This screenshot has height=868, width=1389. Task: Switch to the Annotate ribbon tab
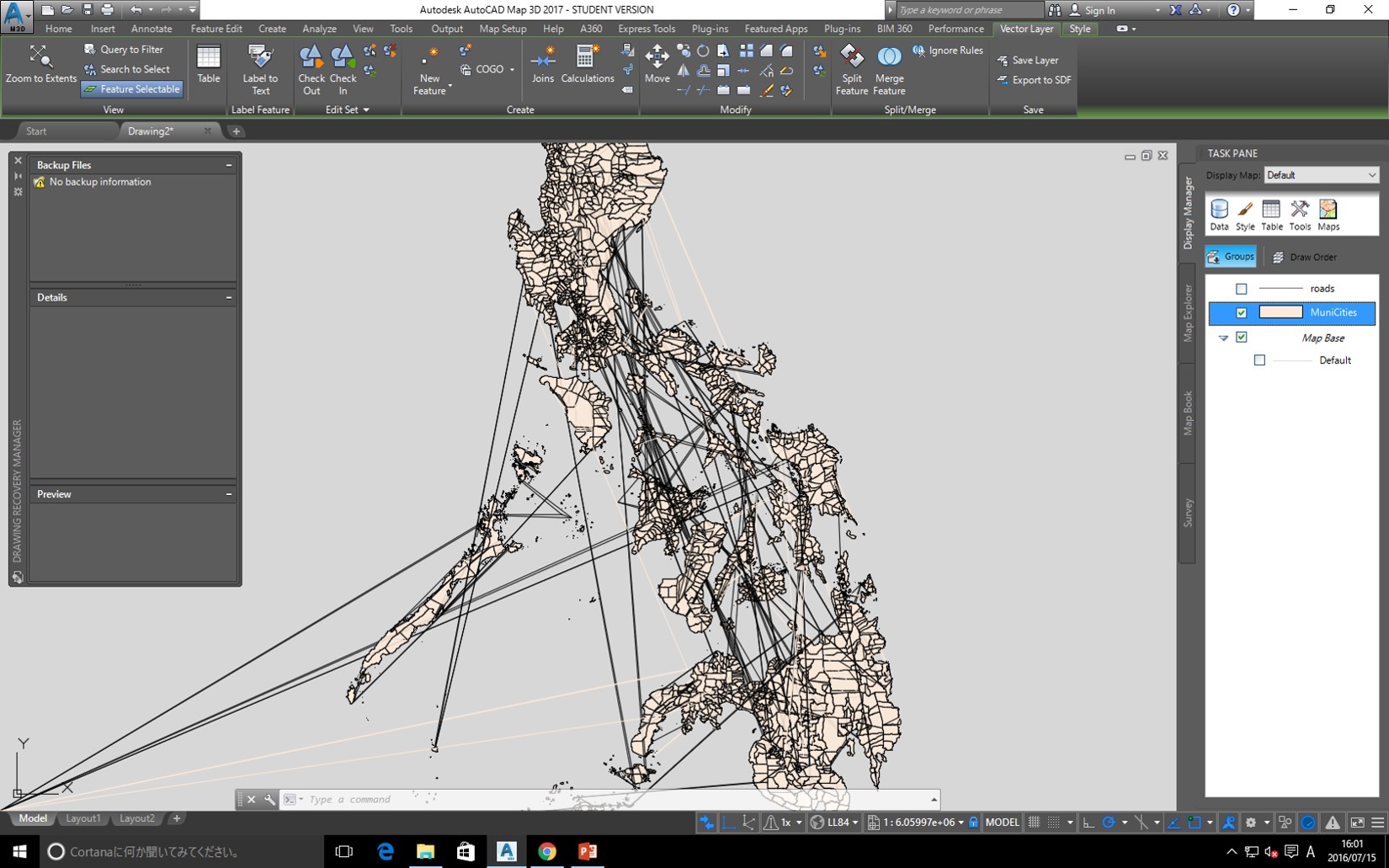[x=152, y=28]
